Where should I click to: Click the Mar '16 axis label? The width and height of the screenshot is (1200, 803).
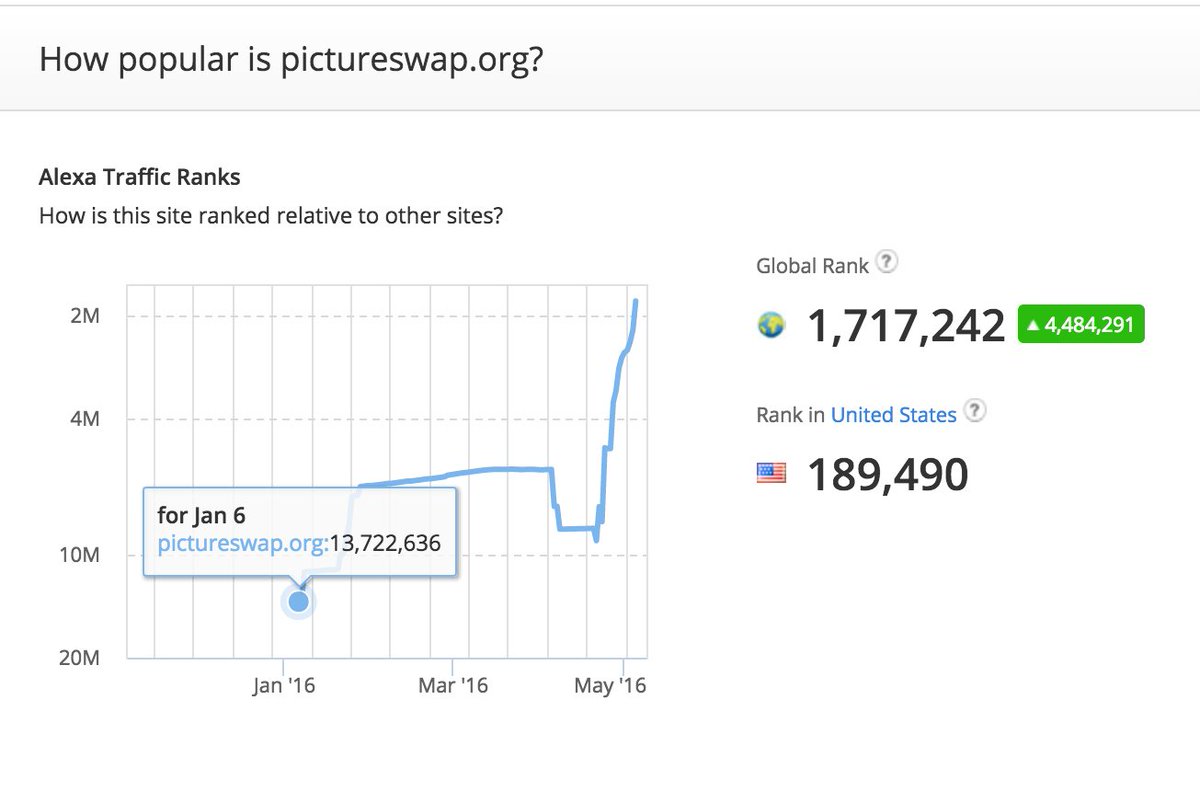453,686
